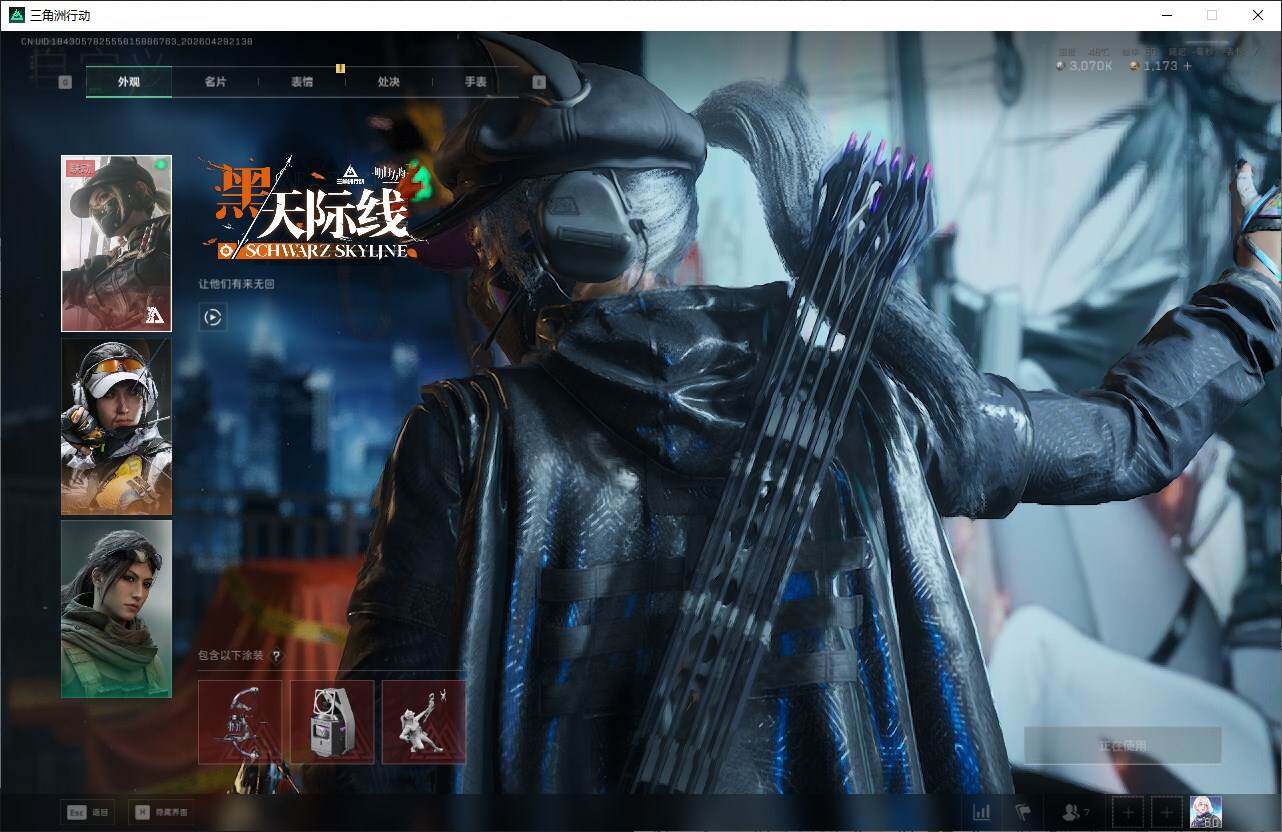Click the UID text at top left
The height and width of the screenshot is (832, 1282).
click(x=137, y=42)
